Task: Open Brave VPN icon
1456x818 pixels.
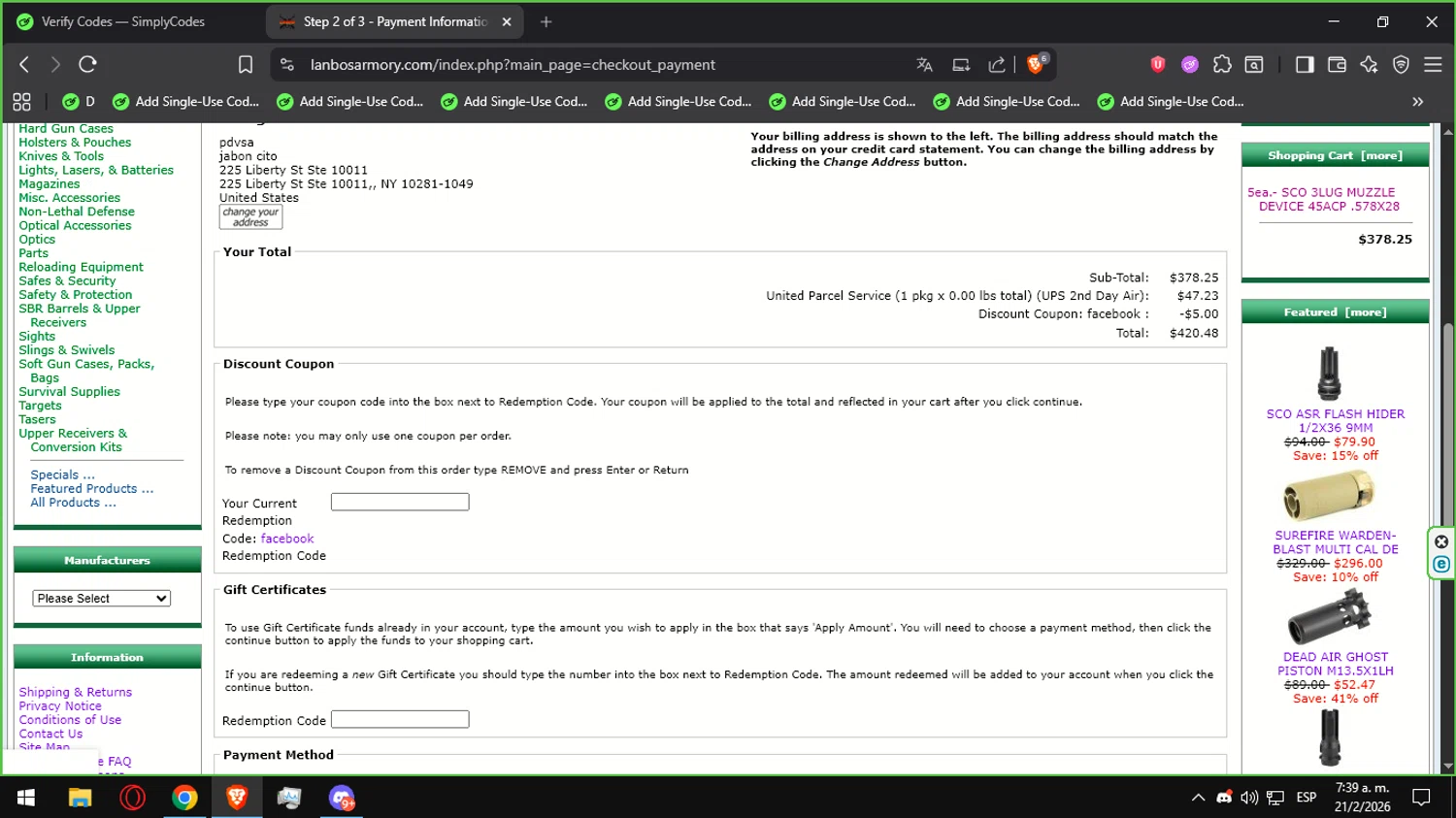Action: tap(1401, 64)
